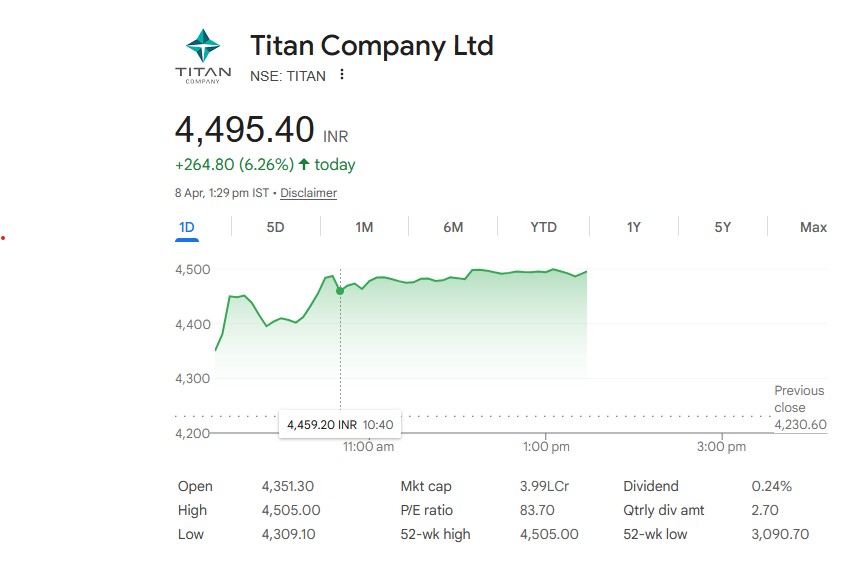Show the 1M price chart

click(x=364, y=227)
